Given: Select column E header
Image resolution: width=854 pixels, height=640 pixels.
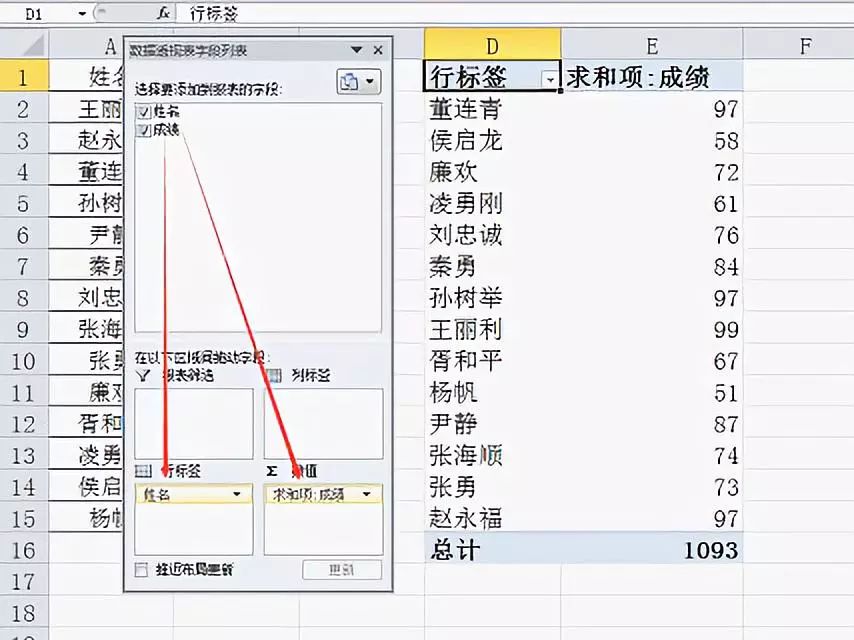Looking at the screenshot, I should (651, 44).
